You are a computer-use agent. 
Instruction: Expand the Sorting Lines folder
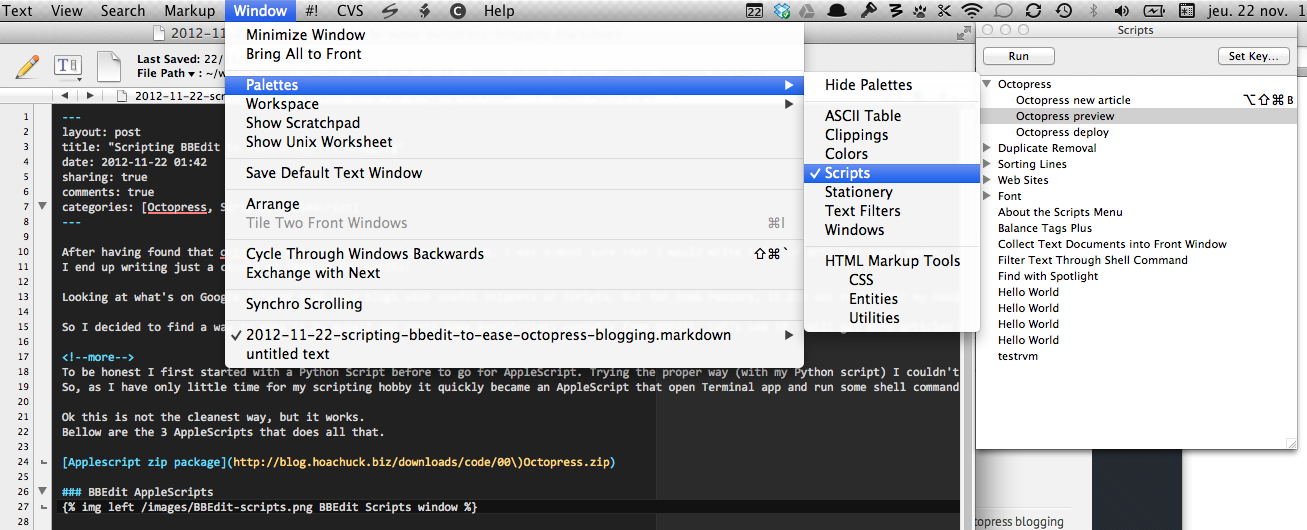pyautogui.click(x=988, y=164)
